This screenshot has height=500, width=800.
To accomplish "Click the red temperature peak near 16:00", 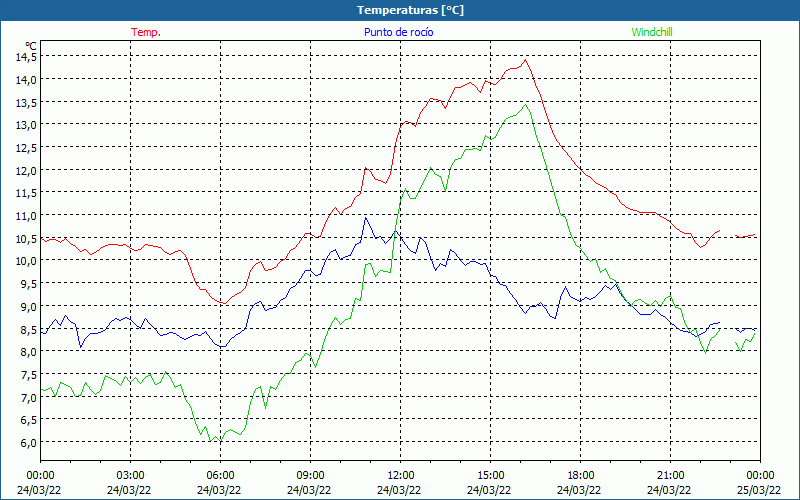I will click(x=525, y=60).
